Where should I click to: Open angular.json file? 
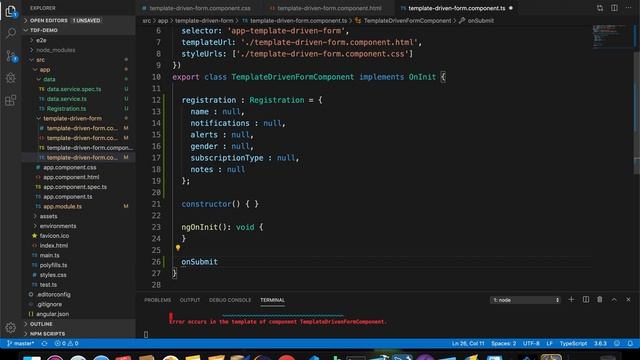coord(78,314)
